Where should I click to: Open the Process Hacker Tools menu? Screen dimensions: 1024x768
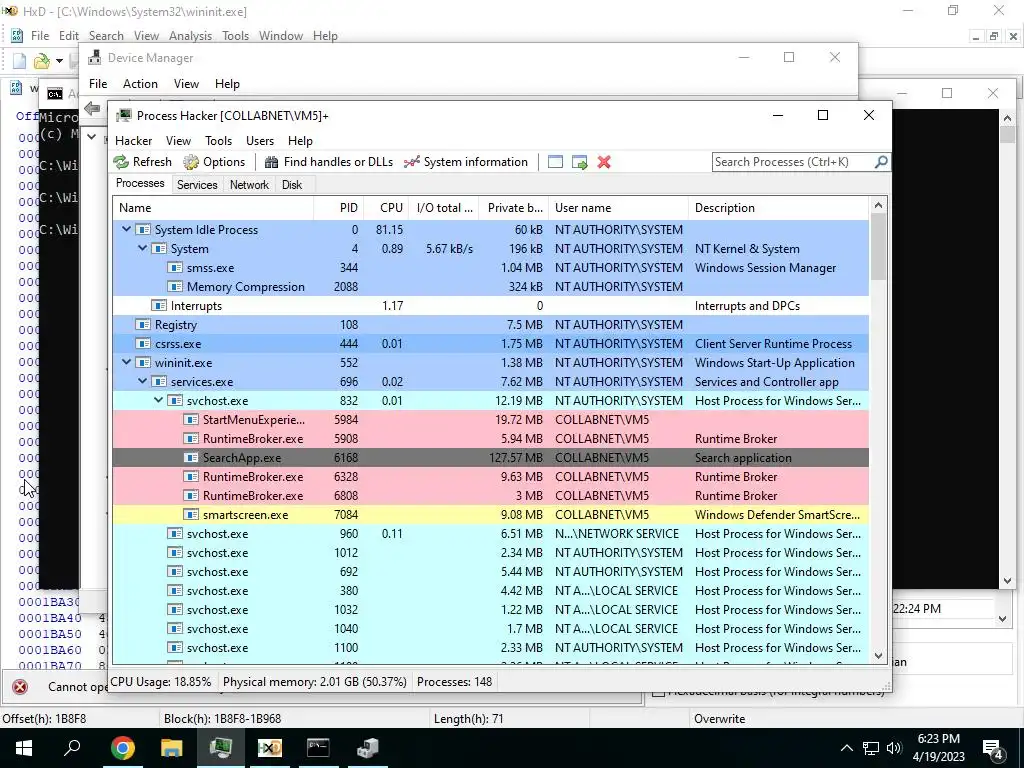(x=218, y=141)
